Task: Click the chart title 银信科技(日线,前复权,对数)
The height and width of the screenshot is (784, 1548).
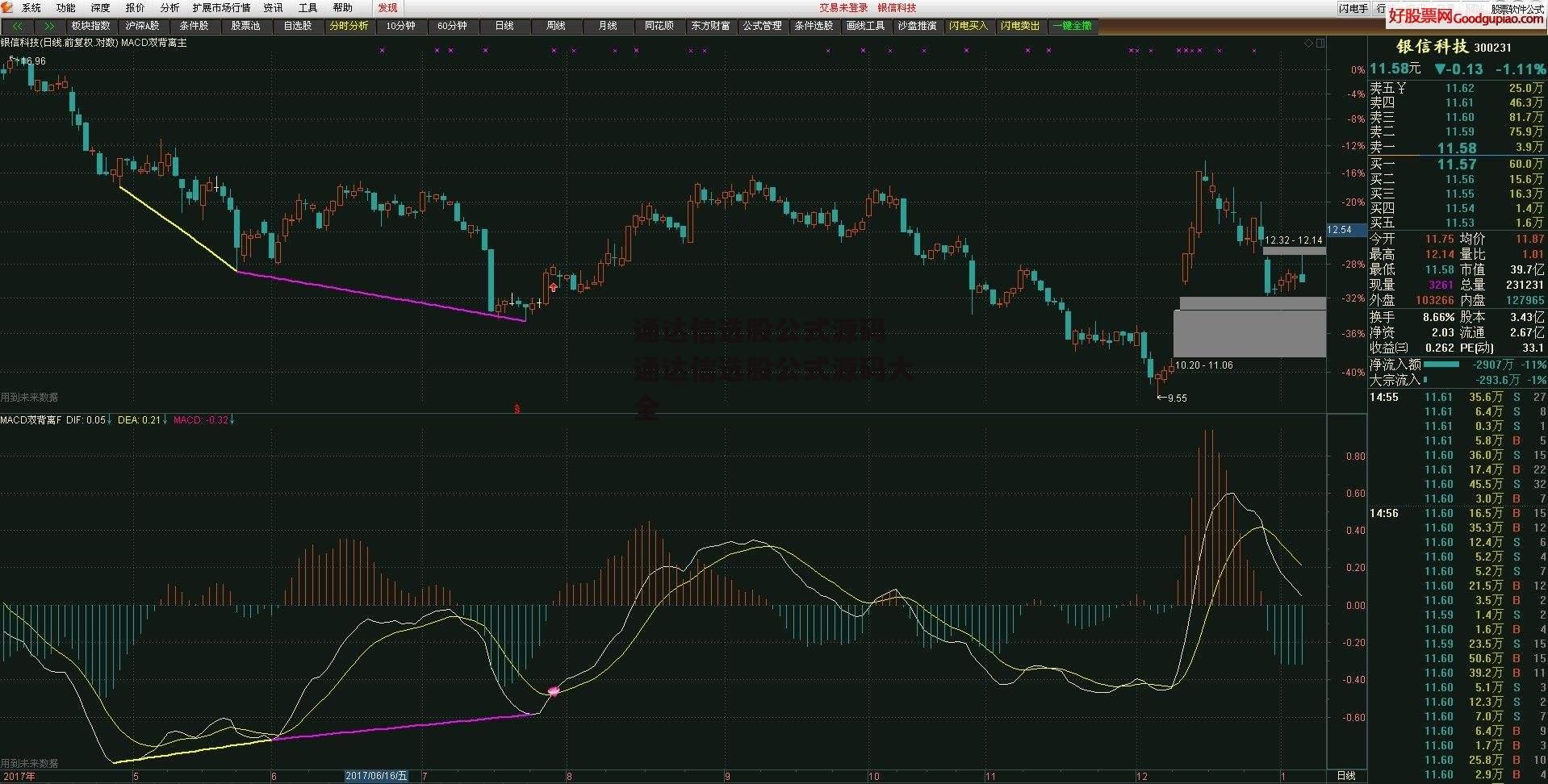Action: pos(60,43)
